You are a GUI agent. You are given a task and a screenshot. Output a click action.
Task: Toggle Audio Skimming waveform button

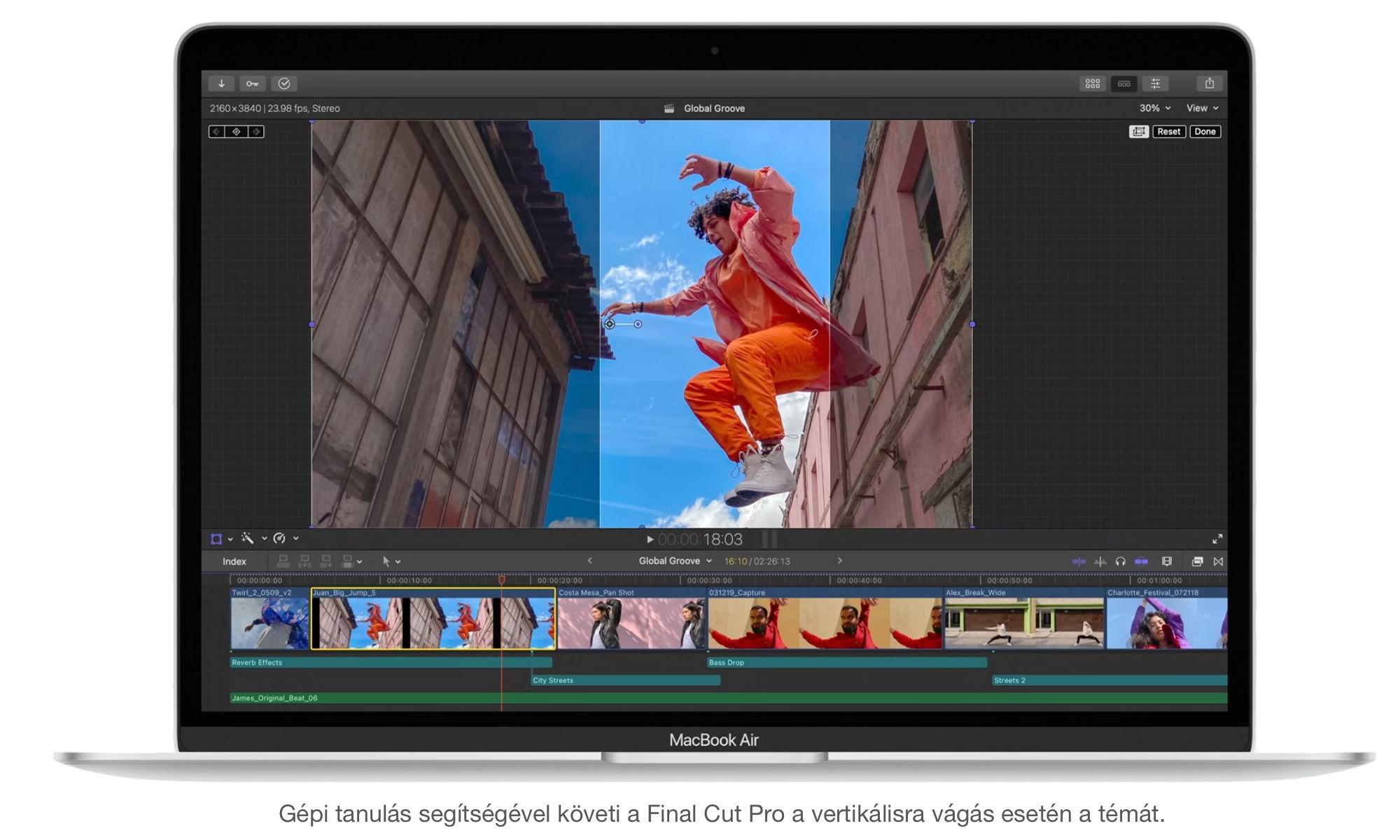(x=1100, y=561)
